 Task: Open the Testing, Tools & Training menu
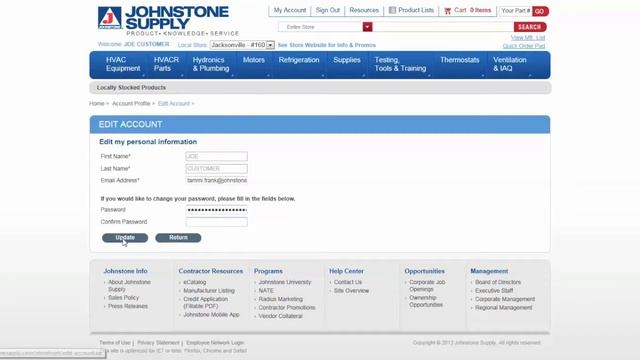(x=400, y=64)
